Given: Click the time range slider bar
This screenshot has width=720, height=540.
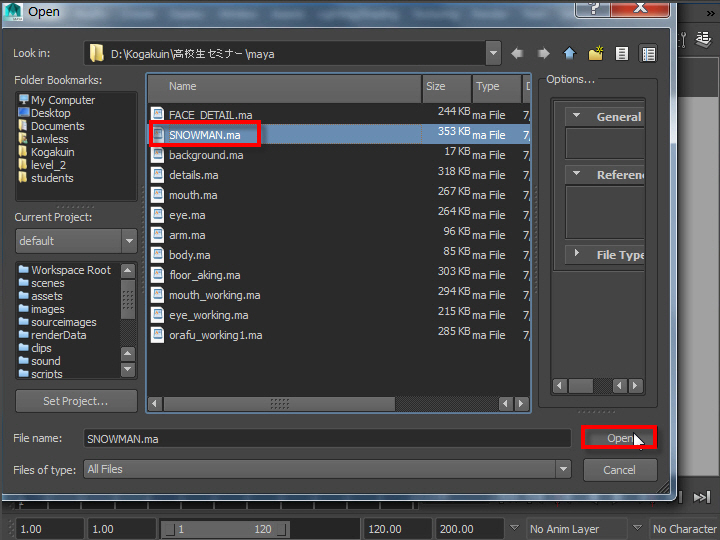Looking at the screenshot, I should tap(224, 529).
